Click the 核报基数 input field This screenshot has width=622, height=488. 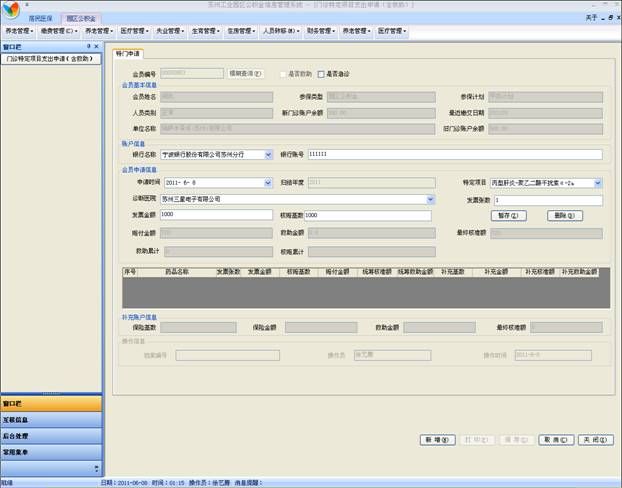368,215
